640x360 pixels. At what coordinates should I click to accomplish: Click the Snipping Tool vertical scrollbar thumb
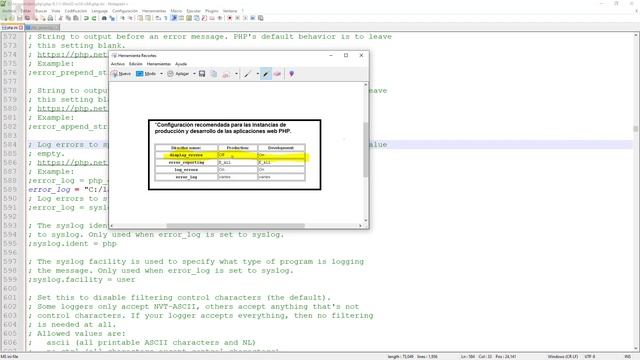(x=365, y=149)
